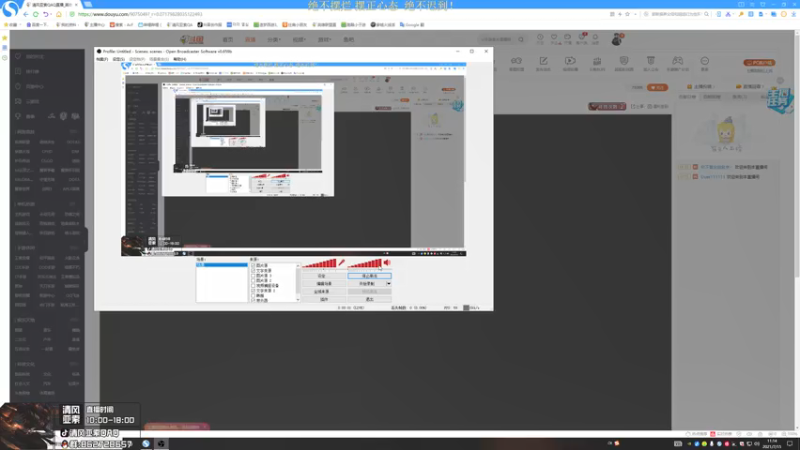Click the gamepad icon in streamer toolbar

(677, 61)
